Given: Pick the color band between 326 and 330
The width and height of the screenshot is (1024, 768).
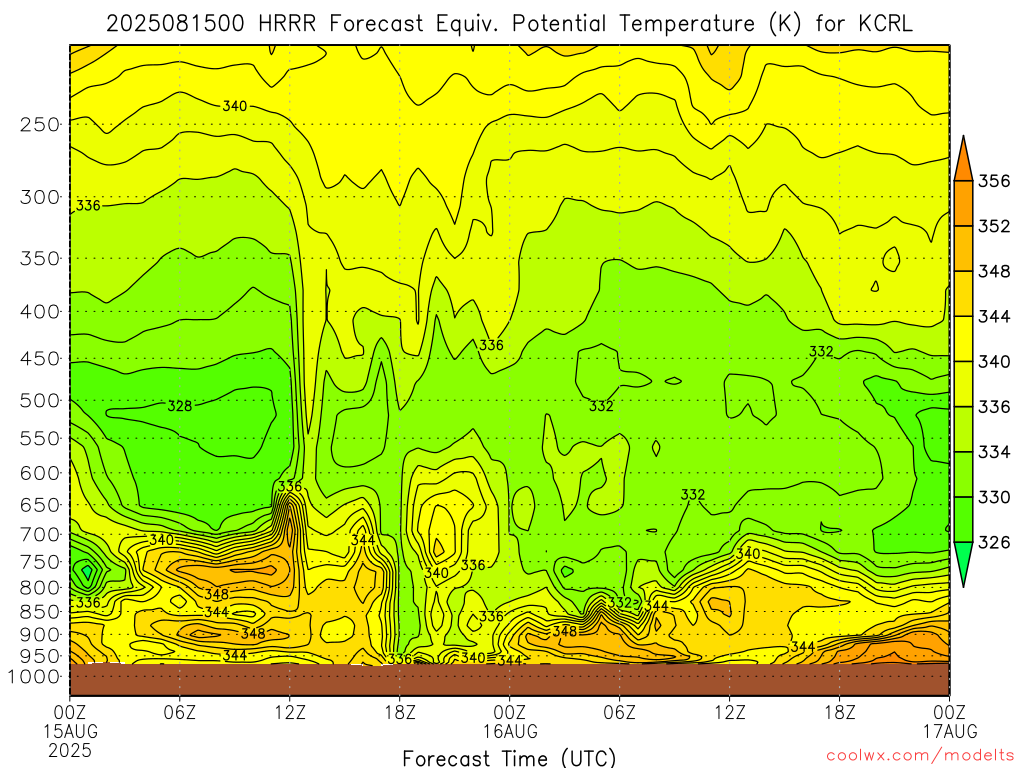Looking at the screenshot, I should click(x=963, y=520).
